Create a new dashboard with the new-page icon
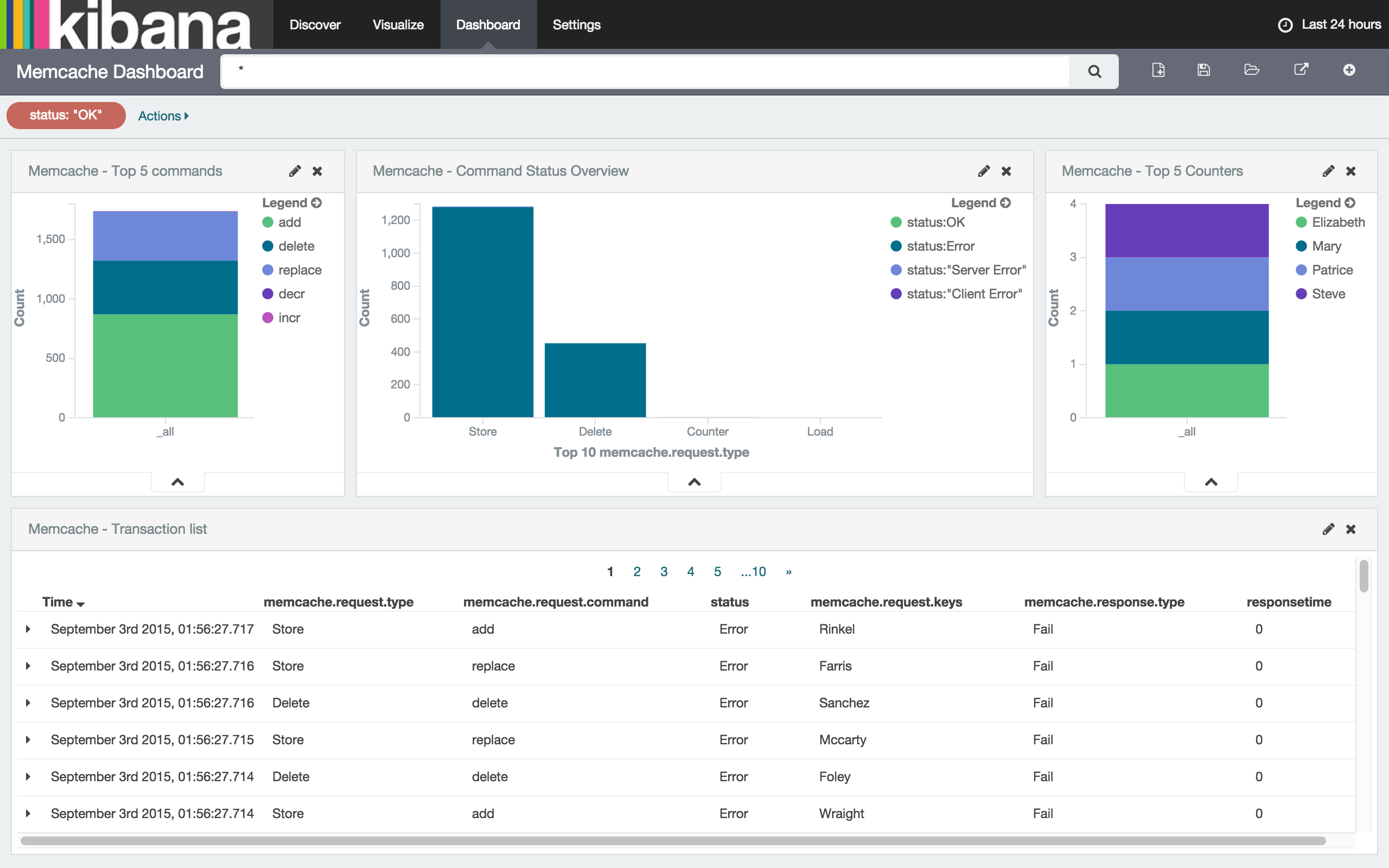This screenshot has width=1389, height=868. [1158, 70]
